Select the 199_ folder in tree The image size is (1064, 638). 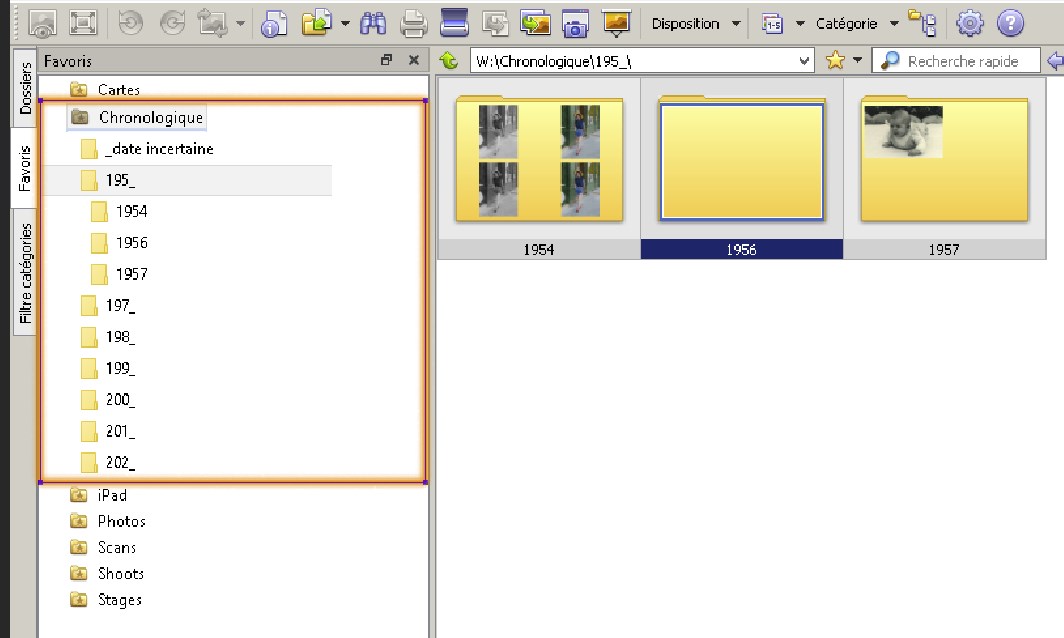click(120, 368)
